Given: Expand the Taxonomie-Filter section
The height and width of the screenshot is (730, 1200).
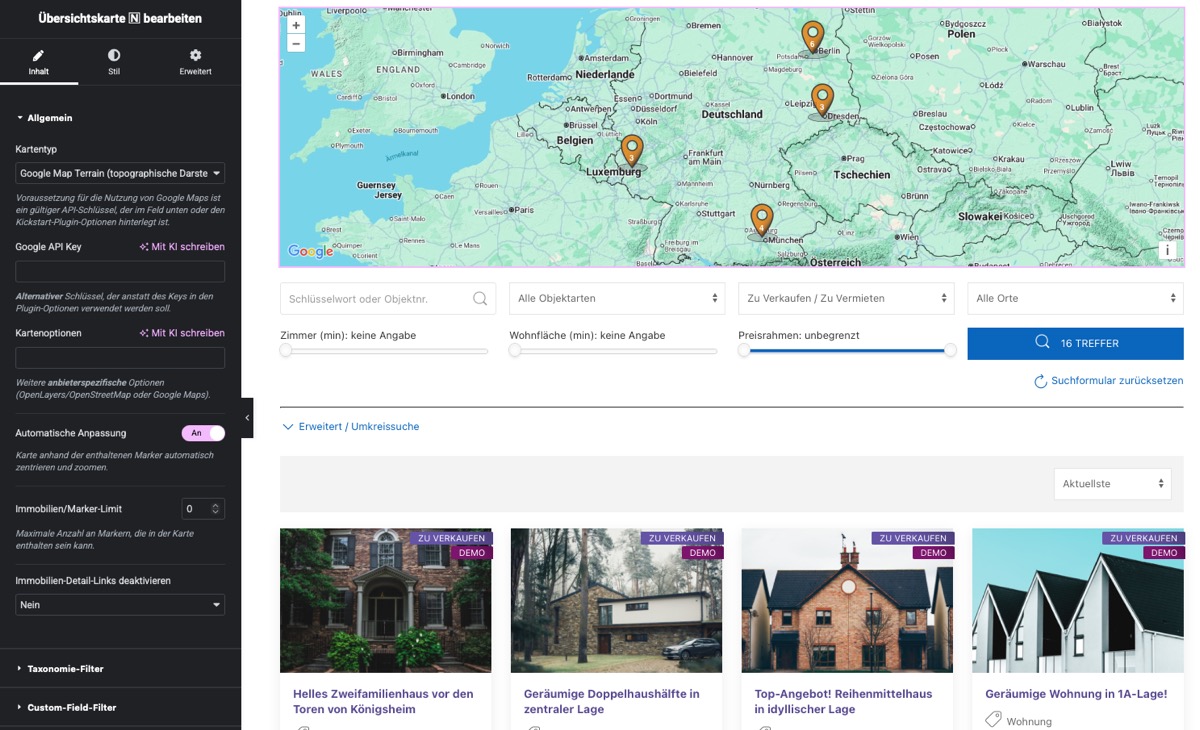Looking at the screenshot, I should (x=65, y=668).
